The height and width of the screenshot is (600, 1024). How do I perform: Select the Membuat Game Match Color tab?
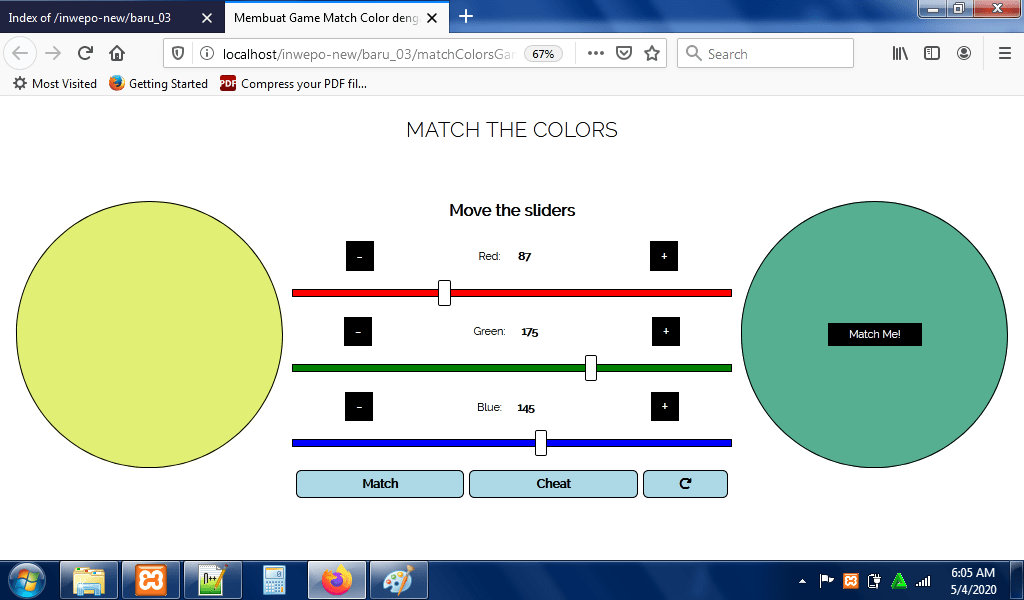pos(326,18)
